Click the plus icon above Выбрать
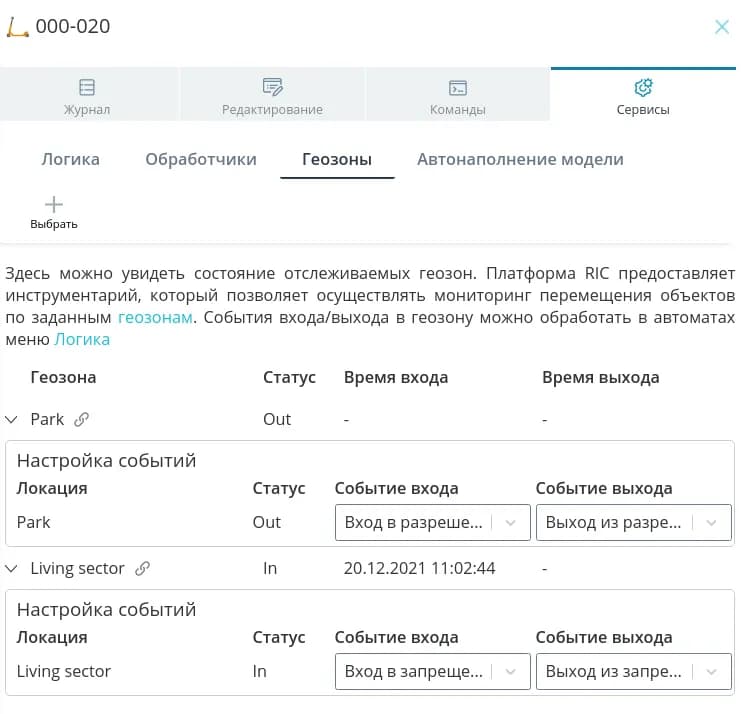 (54, 205)
